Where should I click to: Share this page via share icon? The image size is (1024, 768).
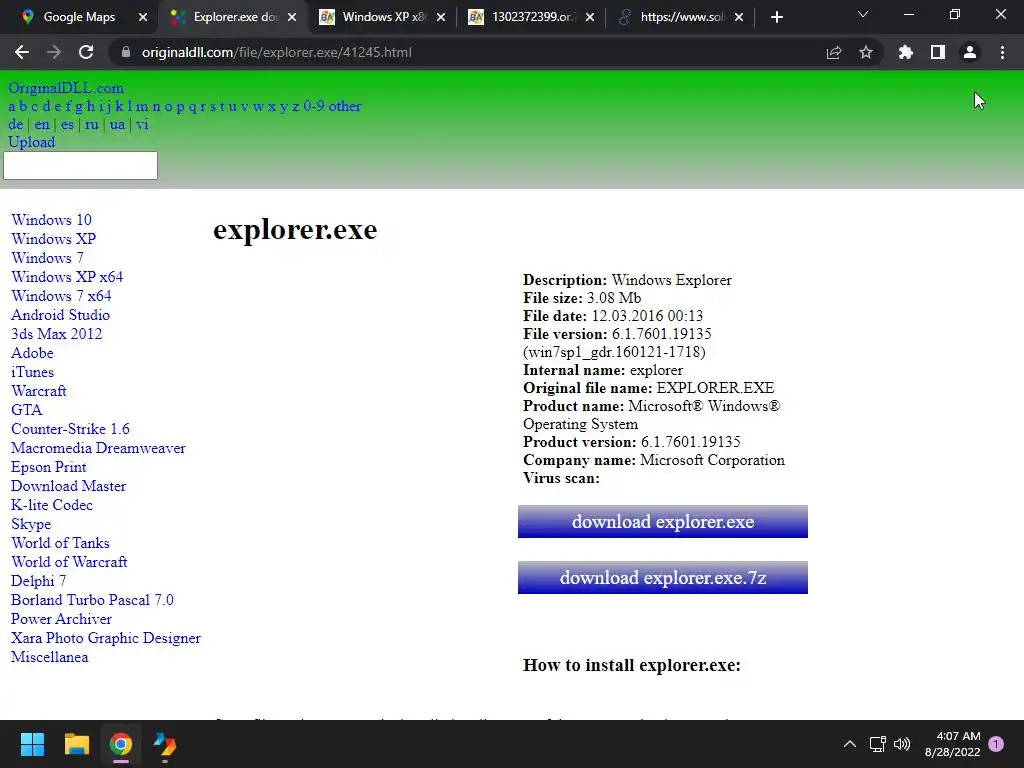click(x=834, y=52)
